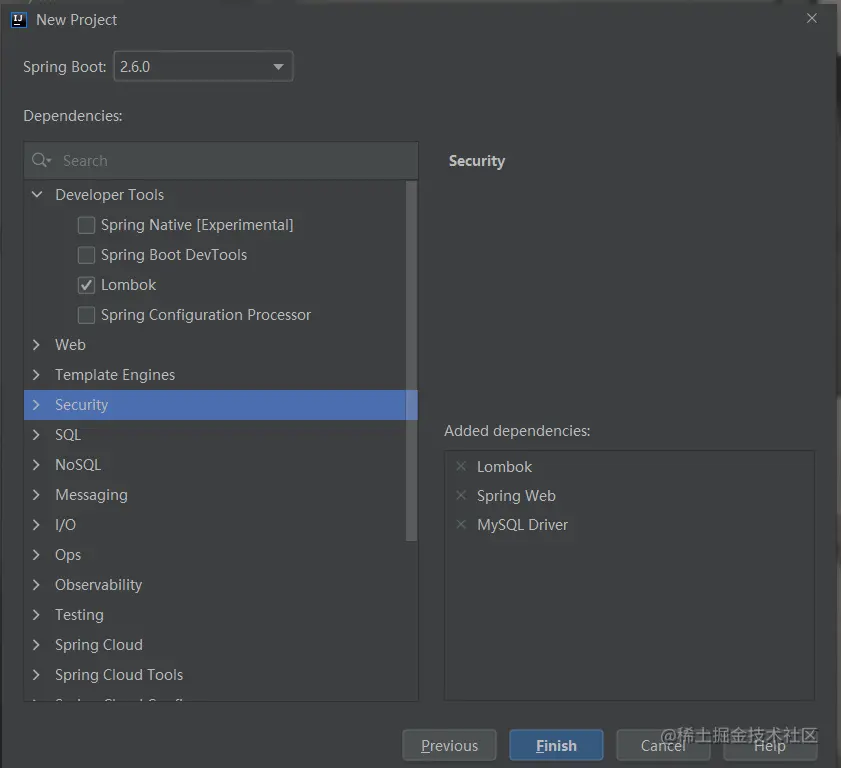Expand the Template Engines category
Screen dimensions: 841x768
[36, 375]
